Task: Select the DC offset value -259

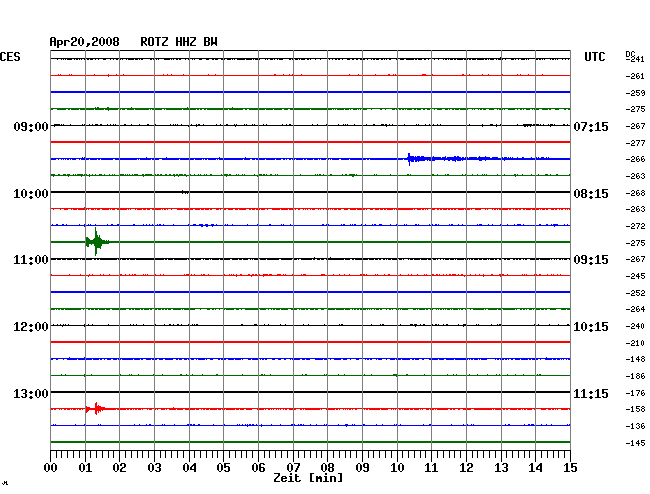Action: pyautogui.click(x=635, y=93)
